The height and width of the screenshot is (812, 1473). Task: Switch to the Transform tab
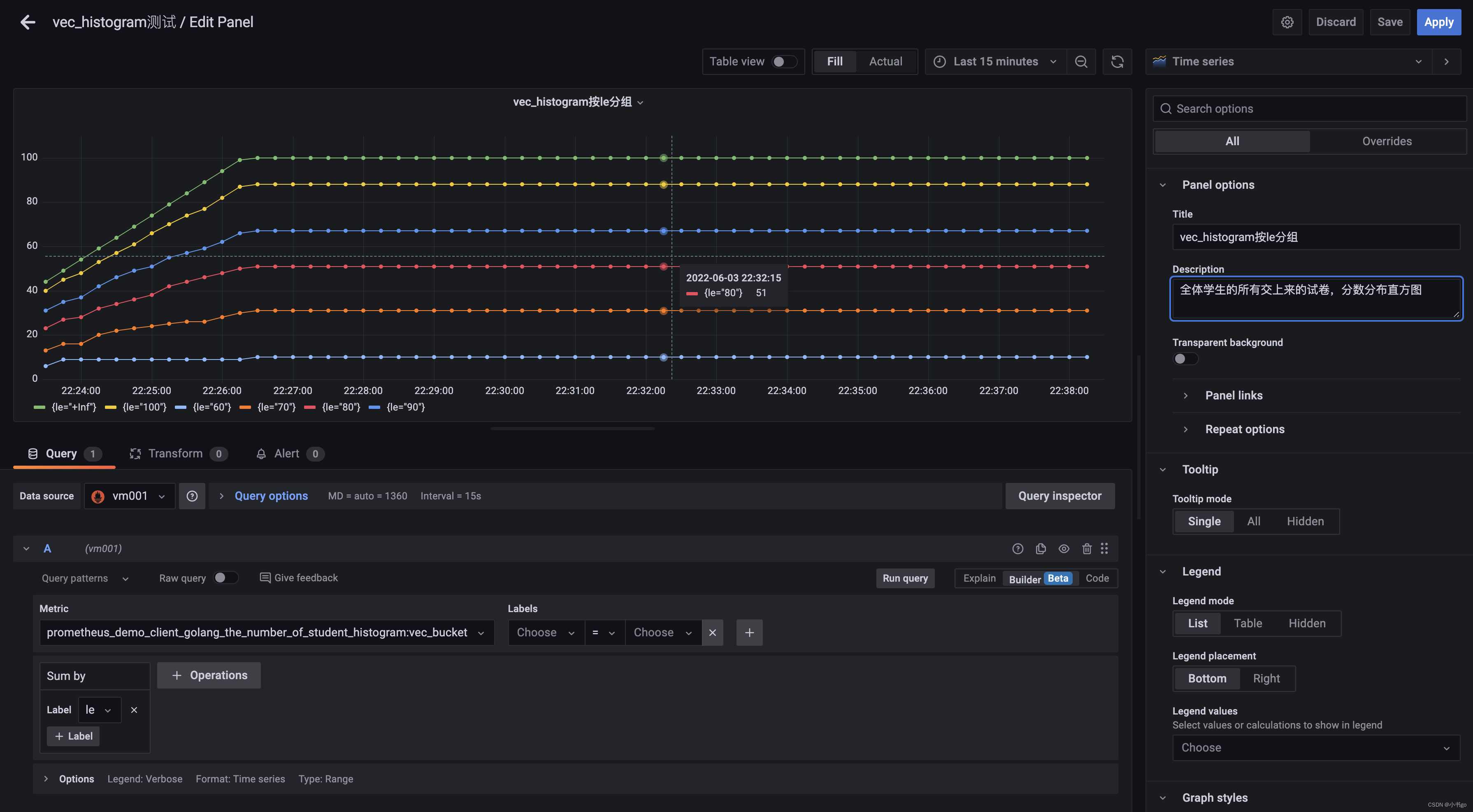click(x=175, y=453)
